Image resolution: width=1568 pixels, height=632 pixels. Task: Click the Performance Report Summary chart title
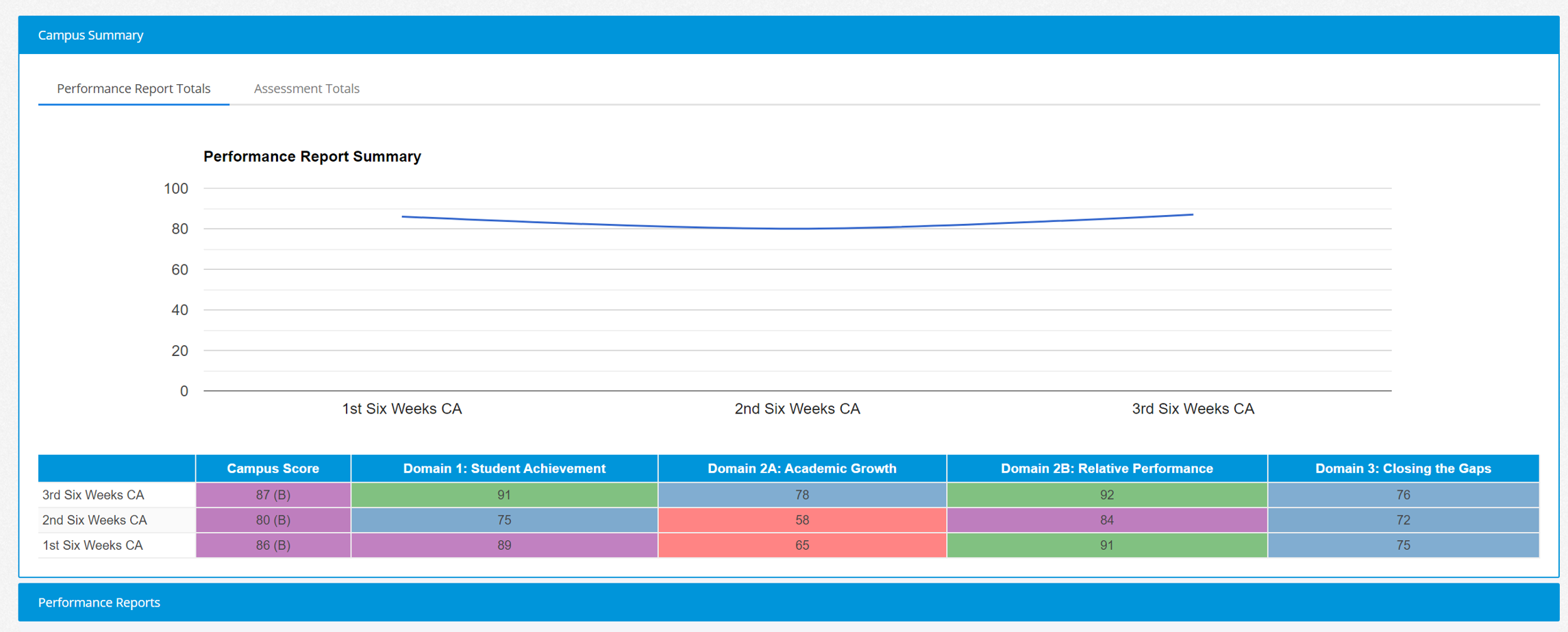(x=312, y=157)
